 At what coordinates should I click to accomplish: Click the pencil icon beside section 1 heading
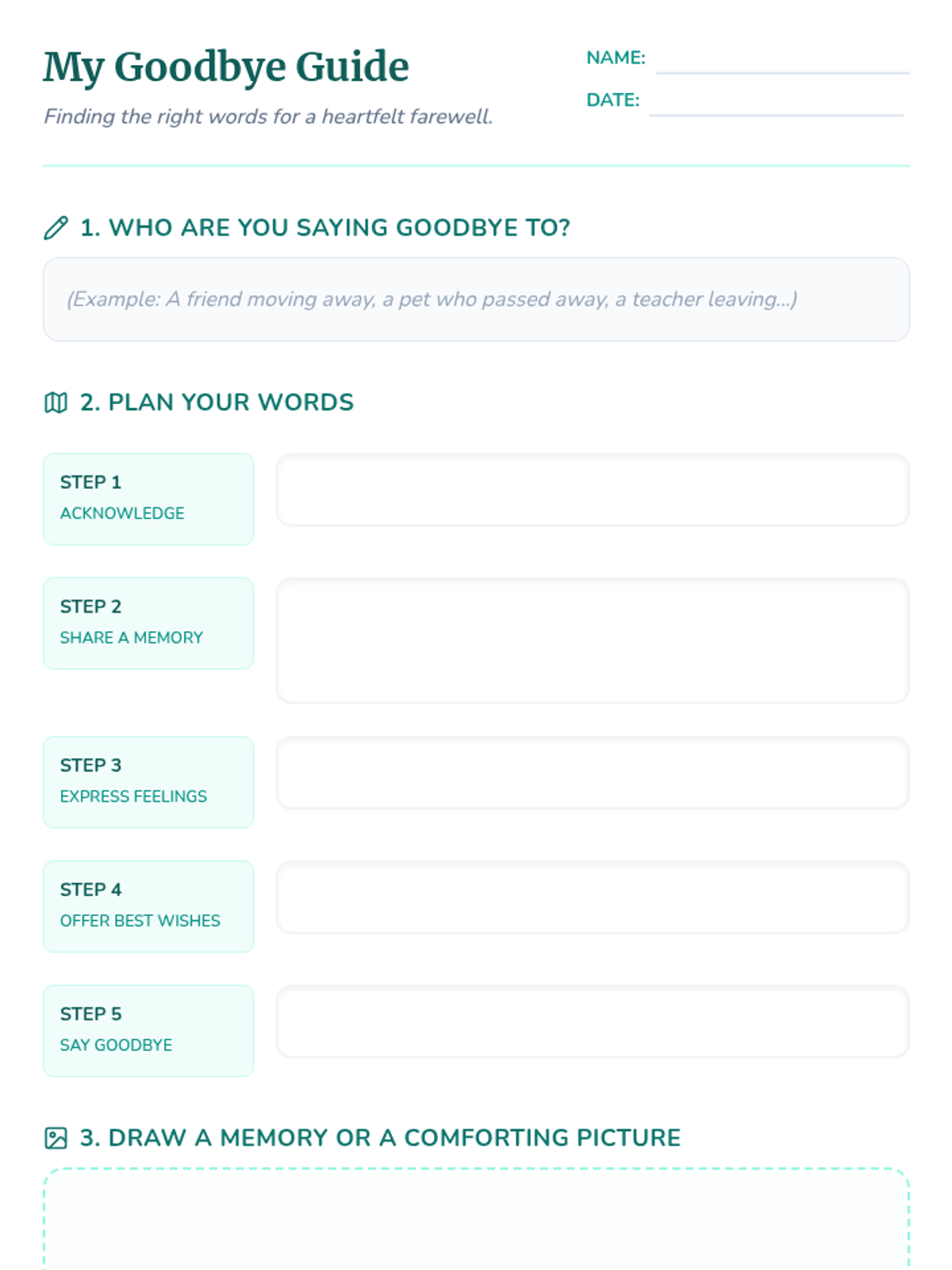(56, 228)
